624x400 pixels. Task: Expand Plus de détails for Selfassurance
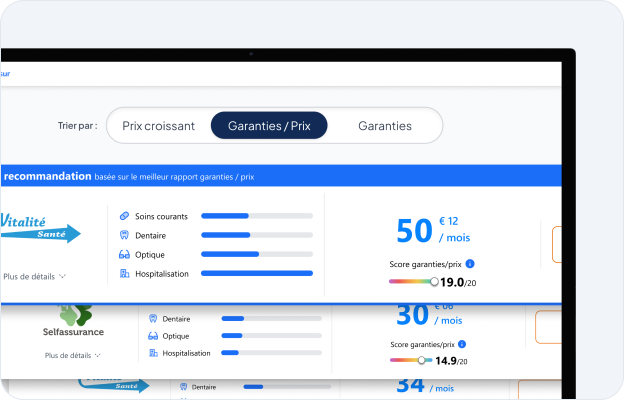point(73,355)
